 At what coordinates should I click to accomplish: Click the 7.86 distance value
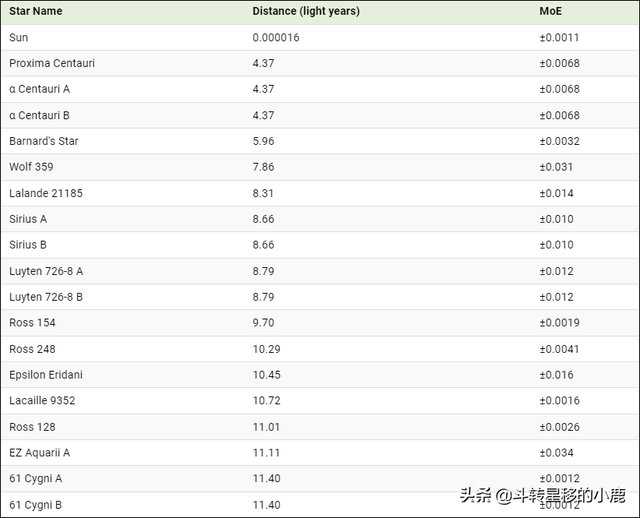coord(263,167)
